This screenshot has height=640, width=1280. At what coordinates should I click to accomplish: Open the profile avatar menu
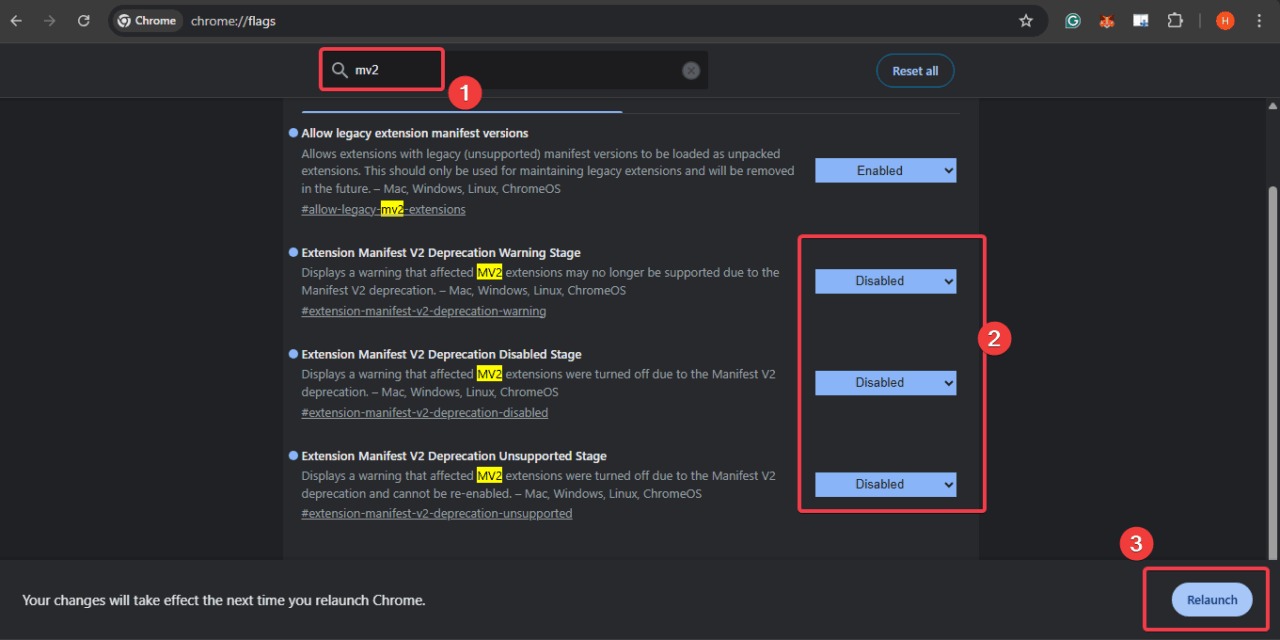[x=1225, y=21]
